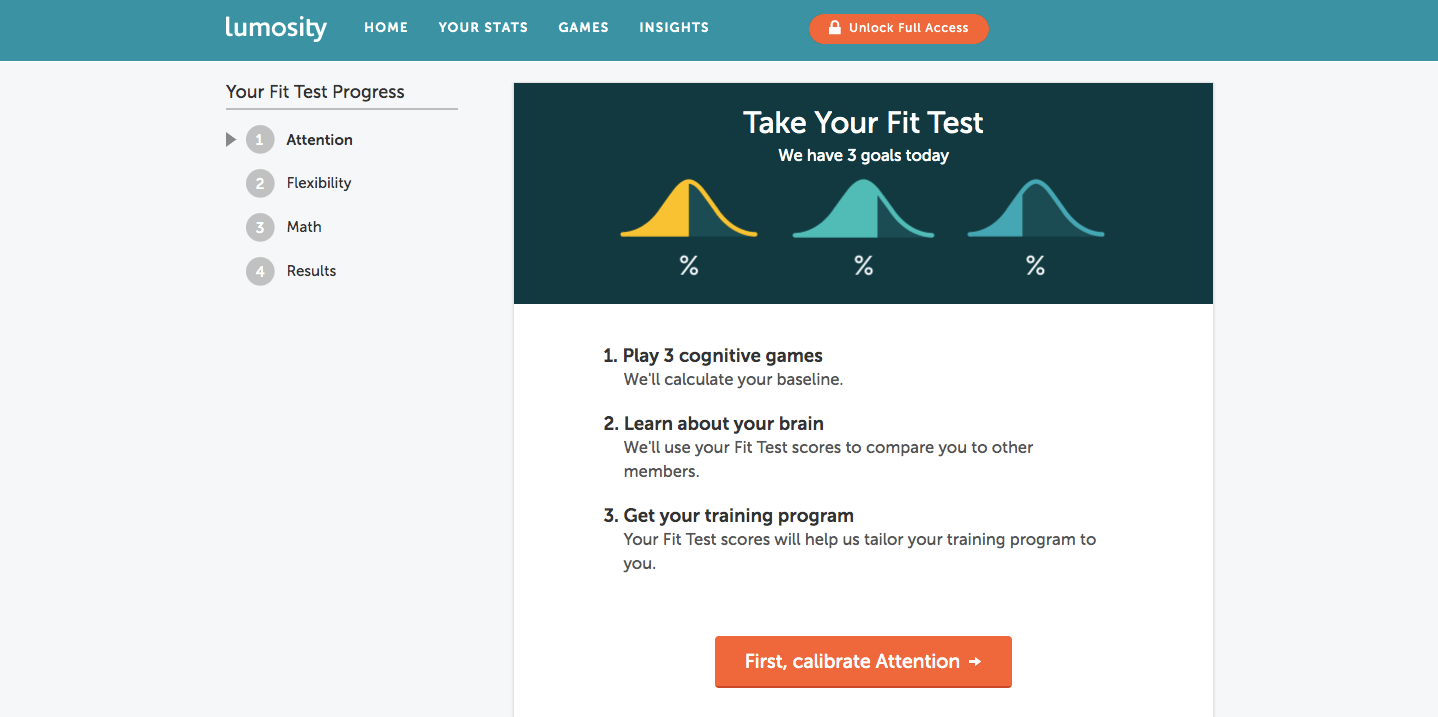1438x717 pixels.
Task: Select Flexibility in Fit Test progress
Action: pyautogui.click(x=319, y=183)
